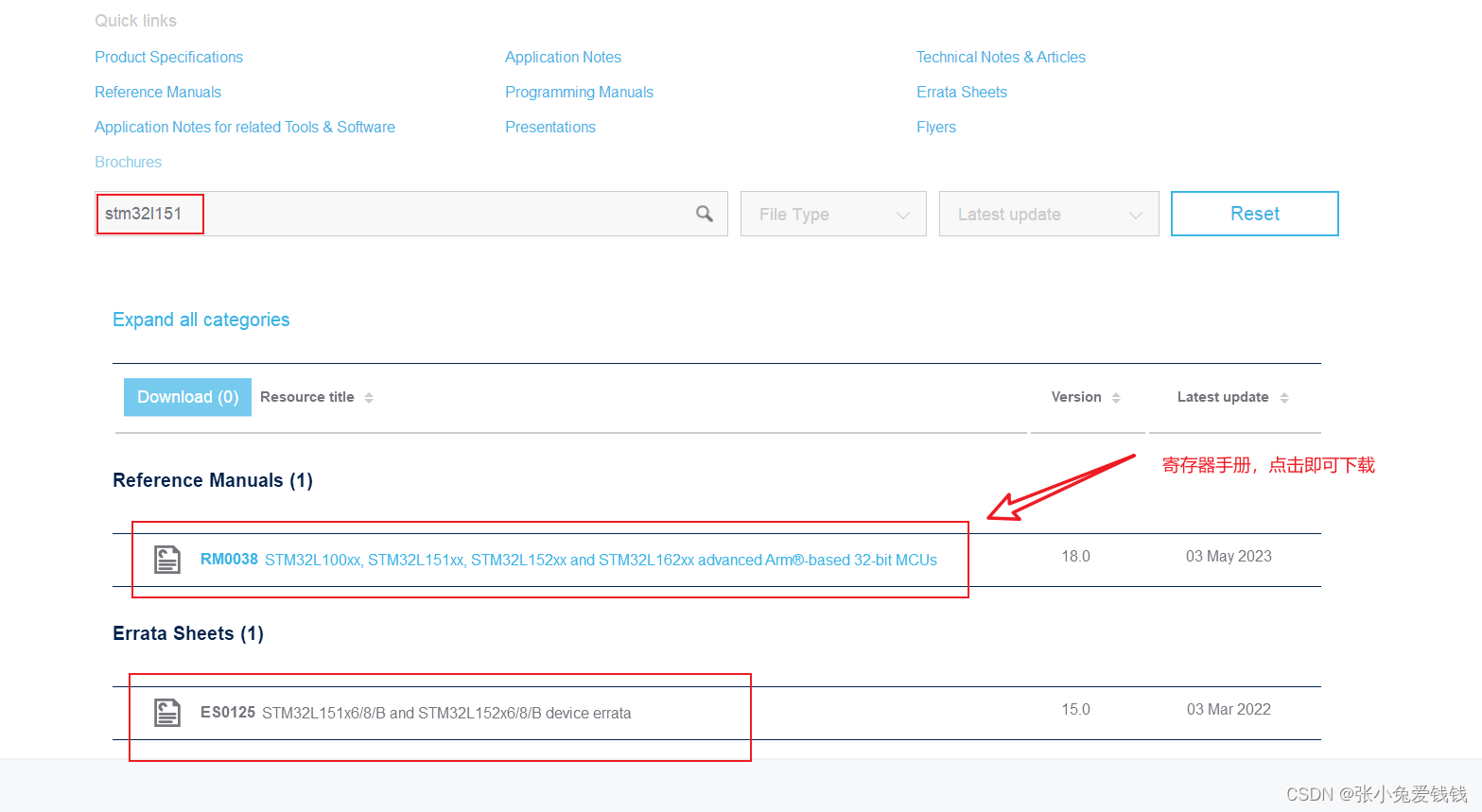Click the search magnifier icon
Screen dimensions: 1482x812
coord(705,214)
